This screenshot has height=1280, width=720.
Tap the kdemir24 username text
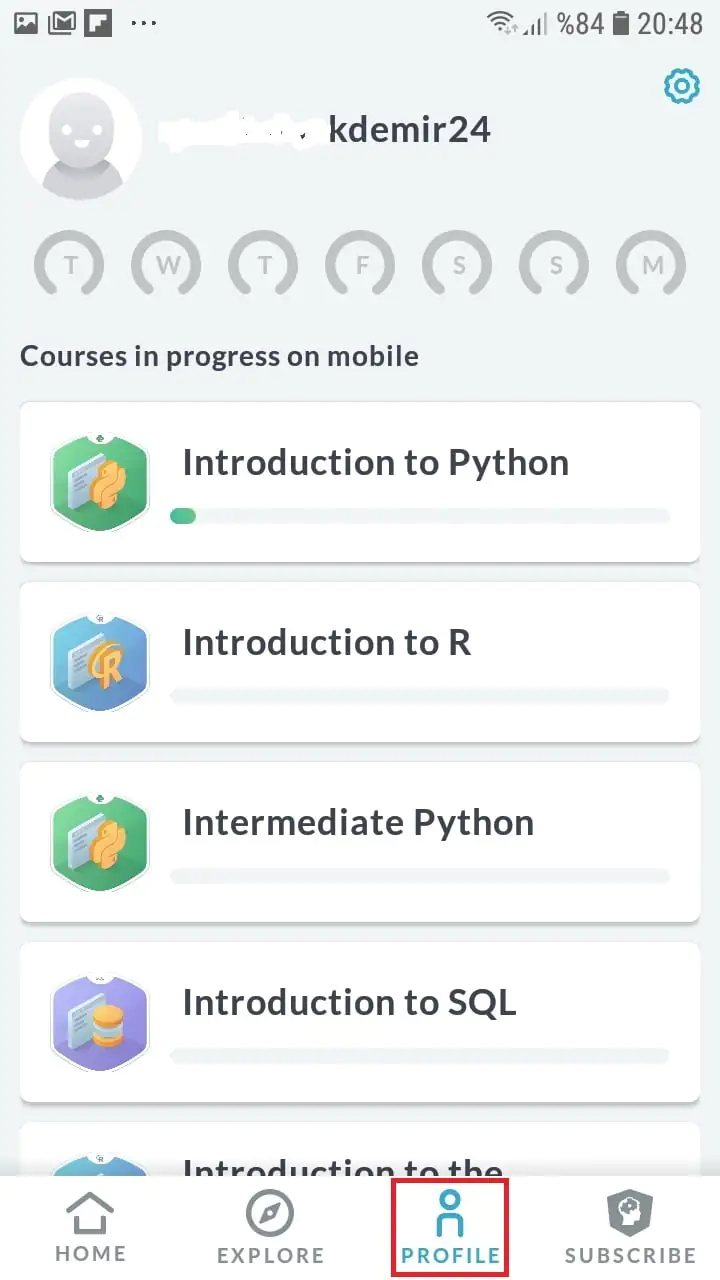(x=409, y=130)
